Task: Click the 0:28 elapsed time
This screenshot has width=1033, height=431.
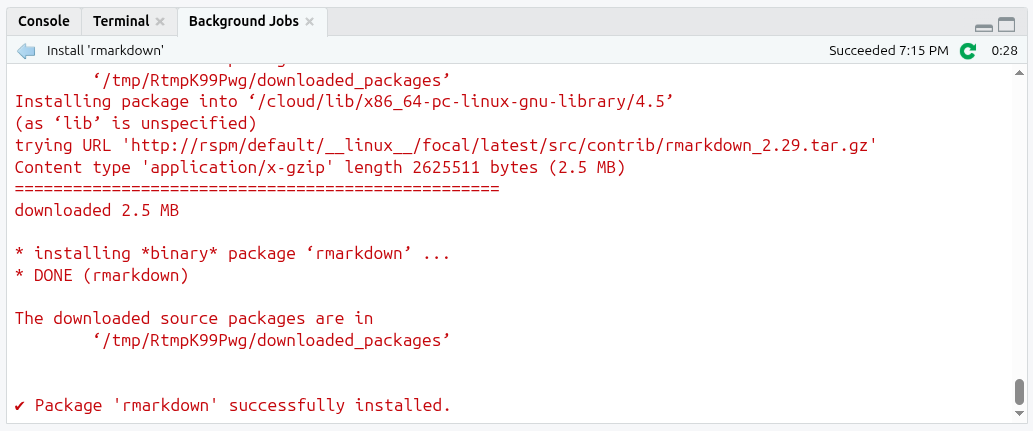Action: pos(1004,50)
